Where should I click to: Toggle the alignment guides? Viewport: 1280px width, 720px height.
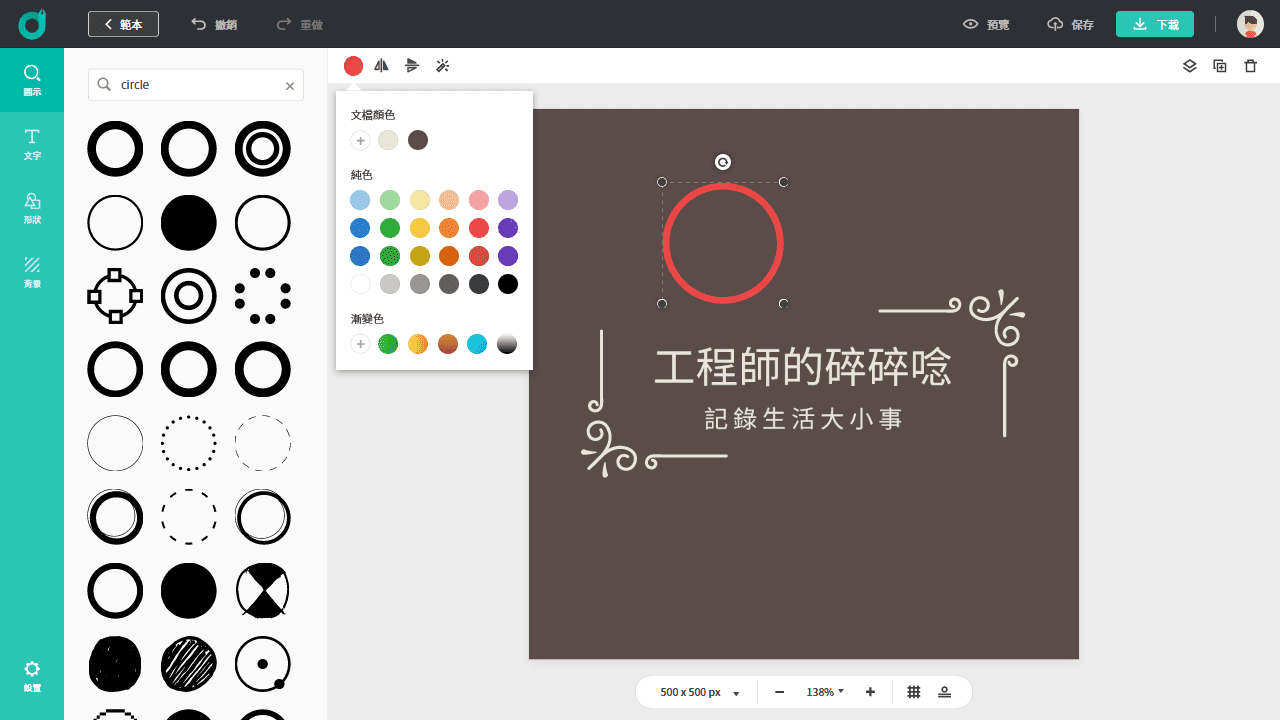point(943,691)
